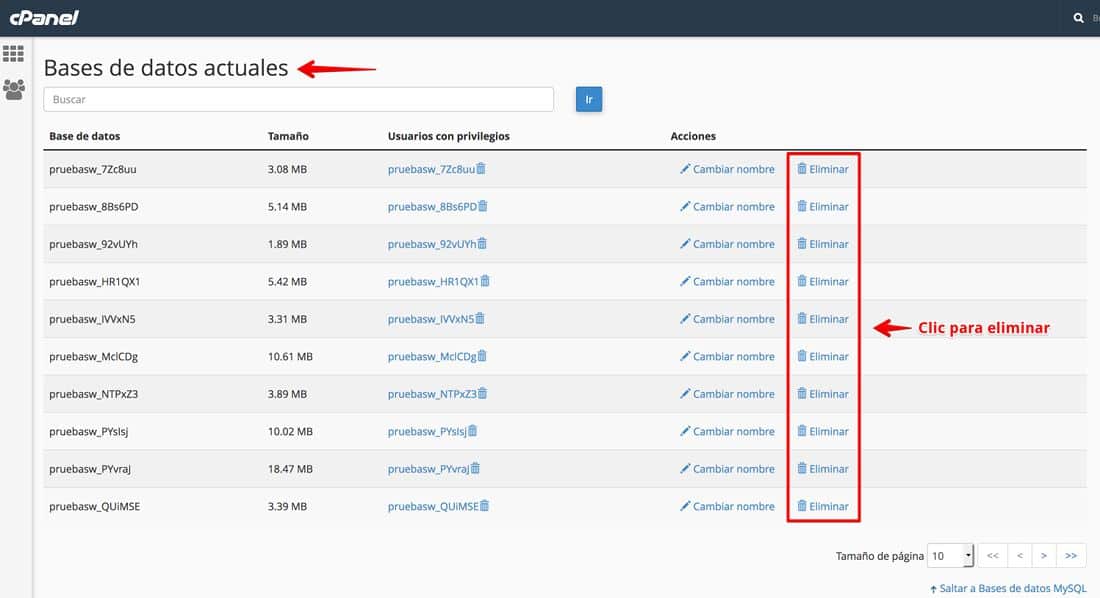
Task: Remove user pruebasw_McICDg via trash icon
Action: (482, 356)
